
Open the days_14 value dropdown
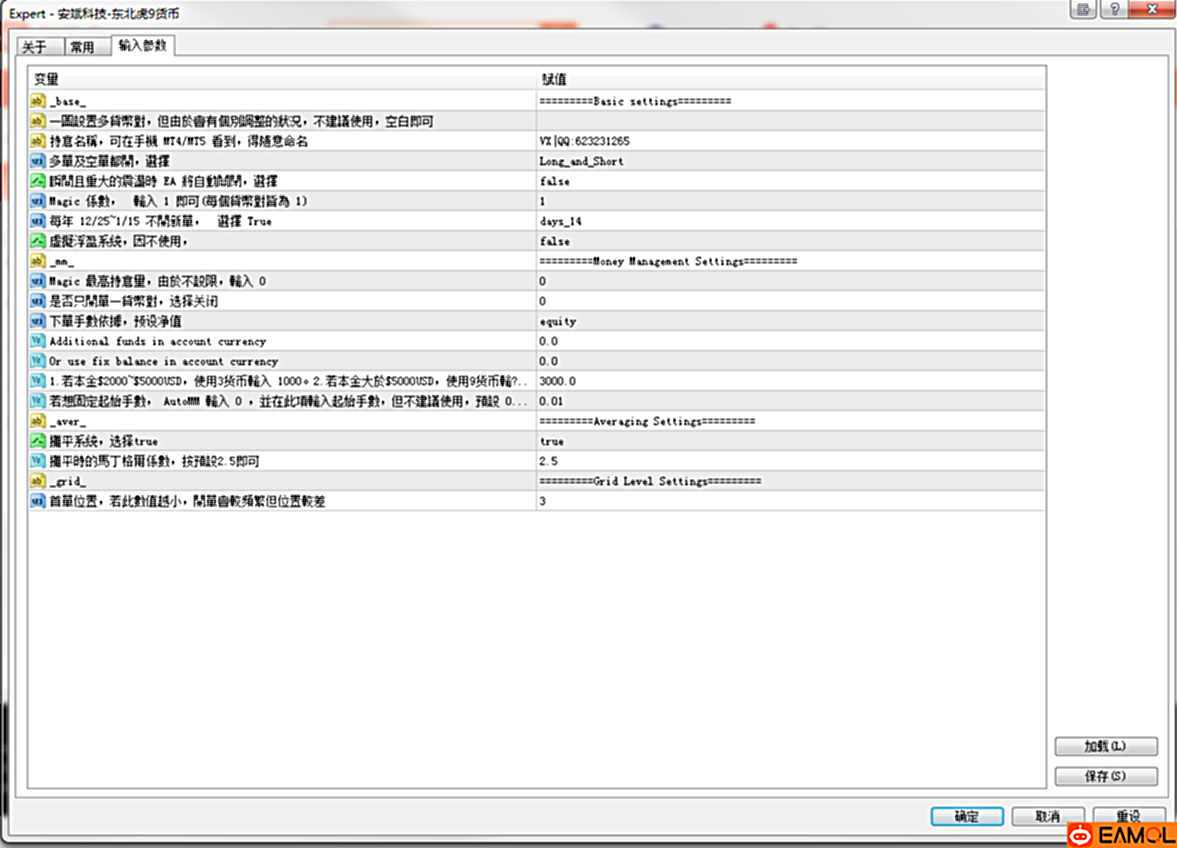point(561,221)
